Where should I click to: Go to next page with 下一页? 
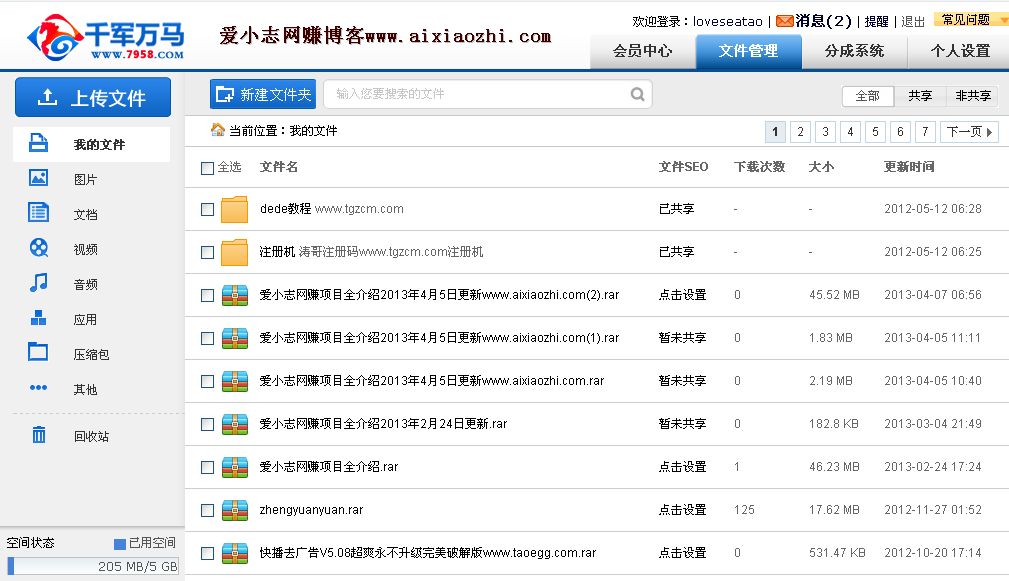tap(969, 132)
